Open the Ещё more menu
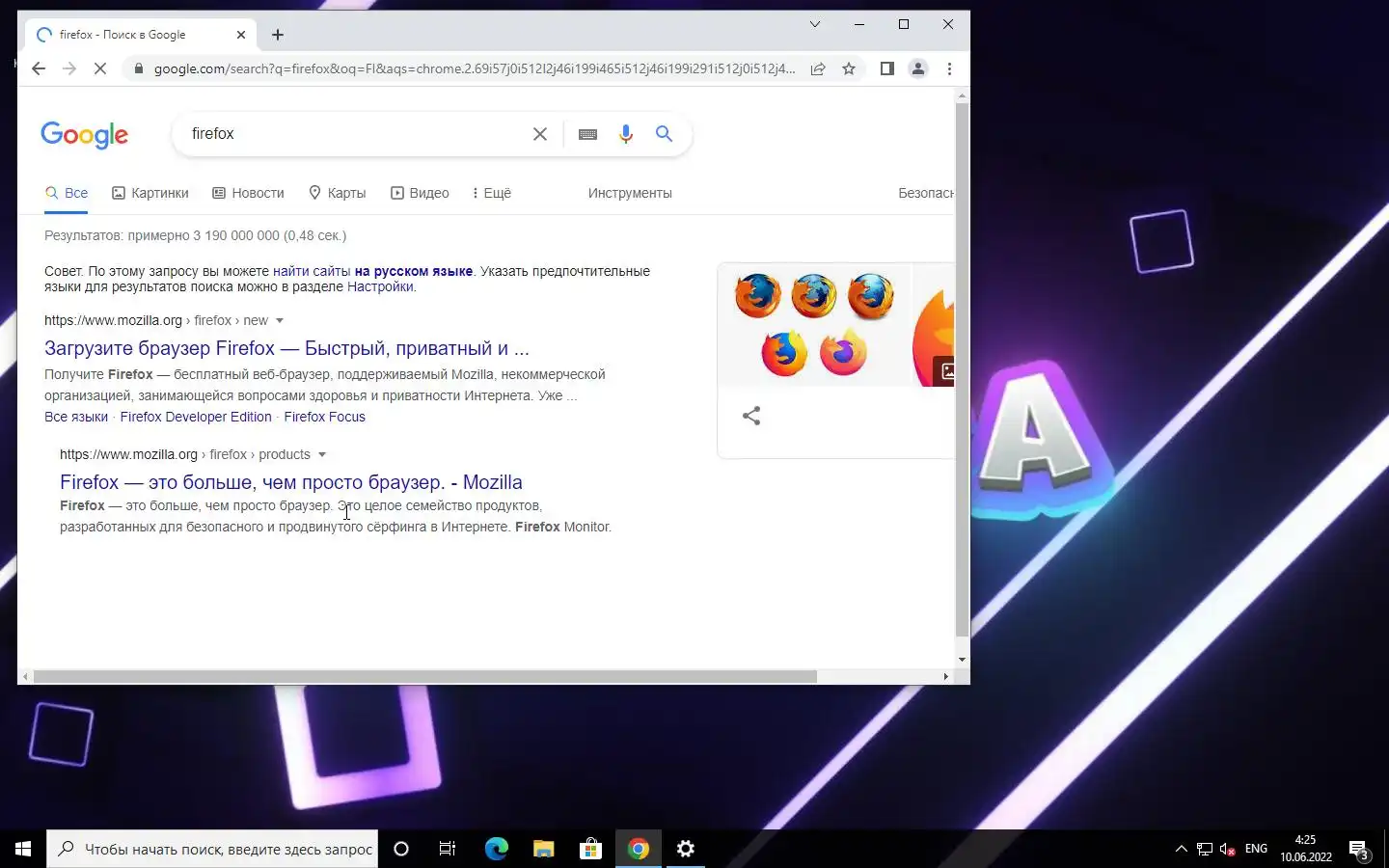Viewport: 1389px width, 868px height. pos(492,193)
